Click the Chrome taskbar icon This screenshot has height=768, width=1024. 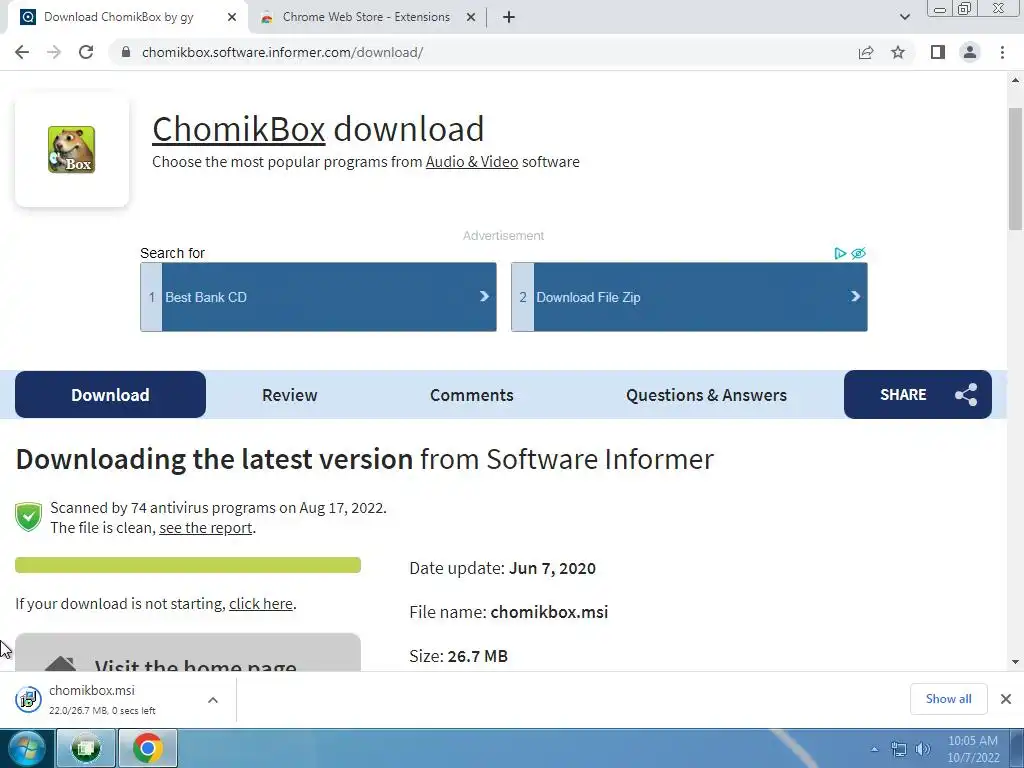click(x=148, y=748)
